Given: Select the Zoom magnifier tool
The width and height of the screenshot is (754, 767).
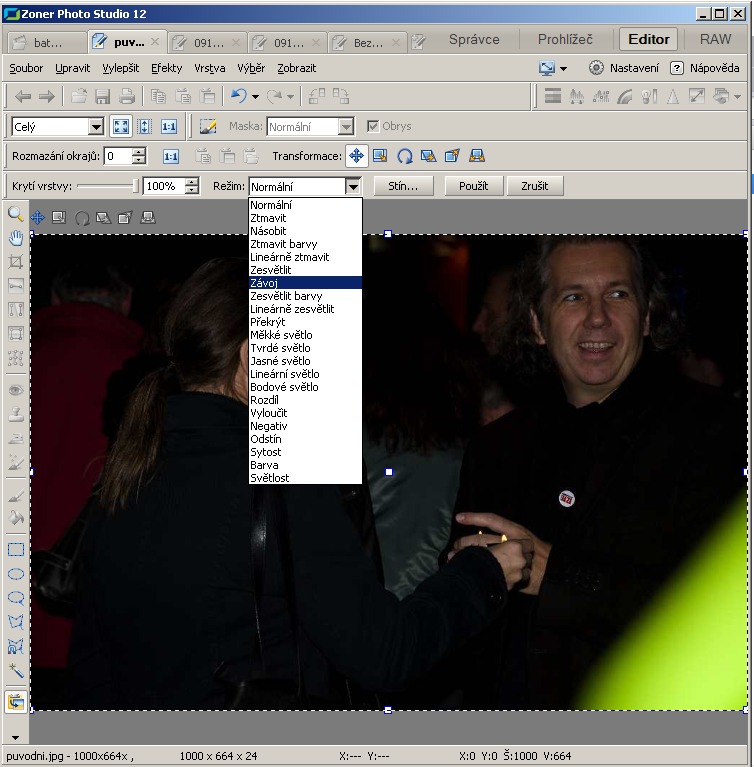Looking at the screenshot, I should [x=15, y=214].
